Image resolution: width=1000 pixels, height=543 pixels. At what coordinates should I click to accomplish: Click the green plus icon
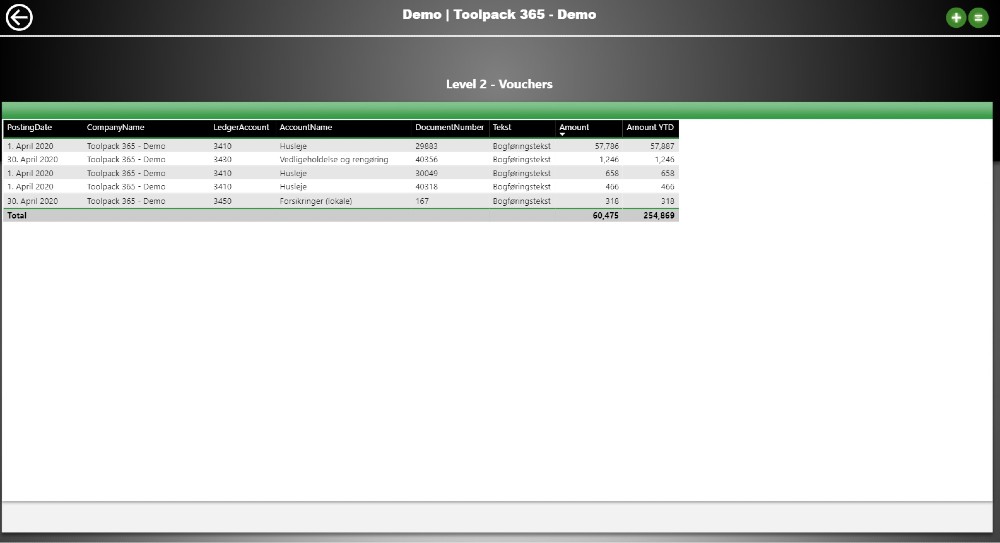(x=956, y=18)
